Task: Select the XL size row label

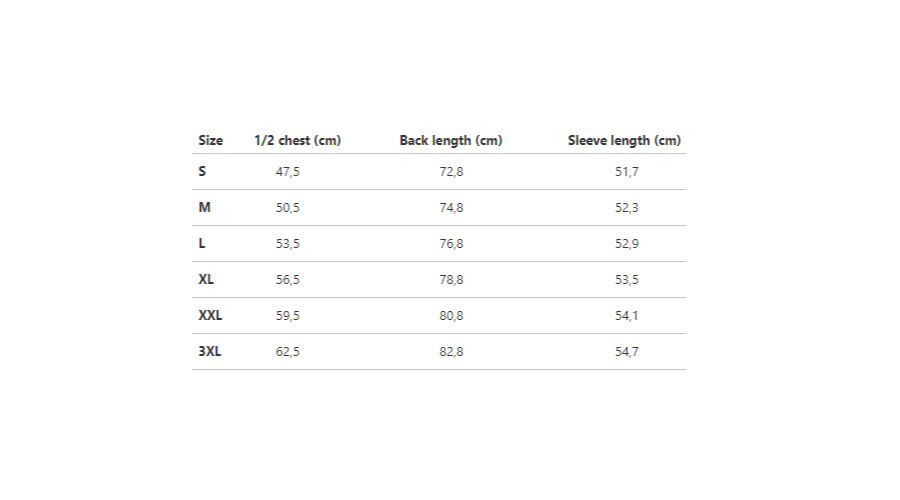Action: (206, 280)
